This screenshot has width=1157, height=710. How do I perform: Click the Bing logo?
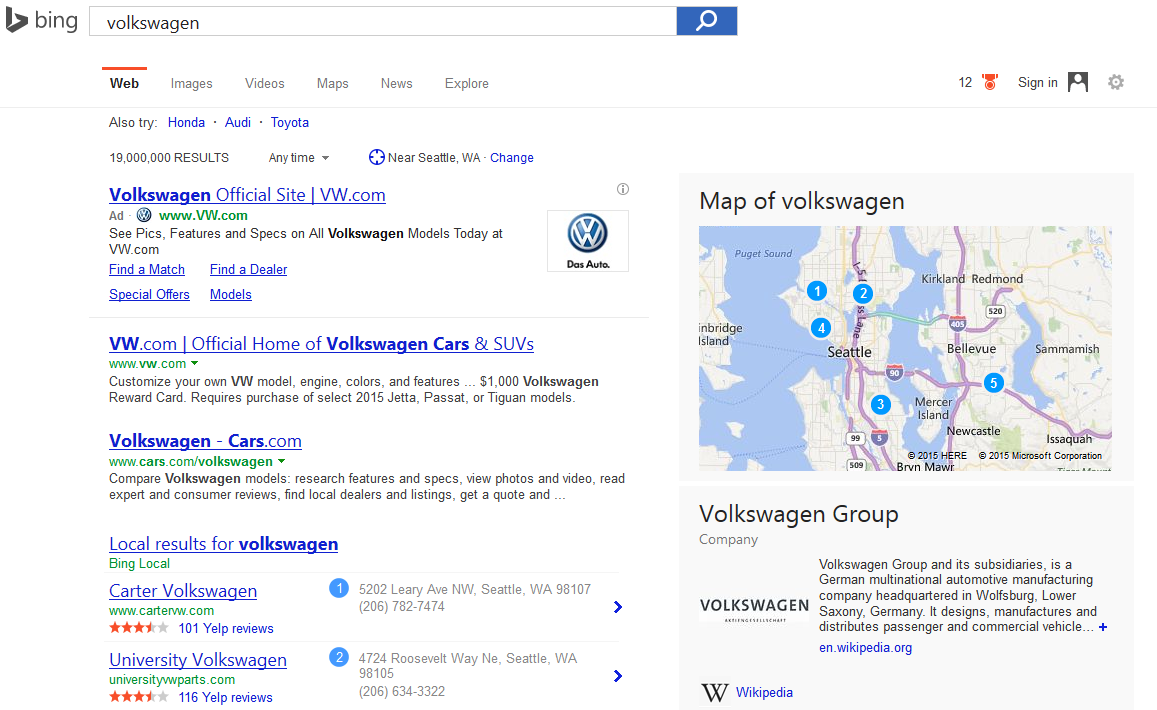coord(42,21)
